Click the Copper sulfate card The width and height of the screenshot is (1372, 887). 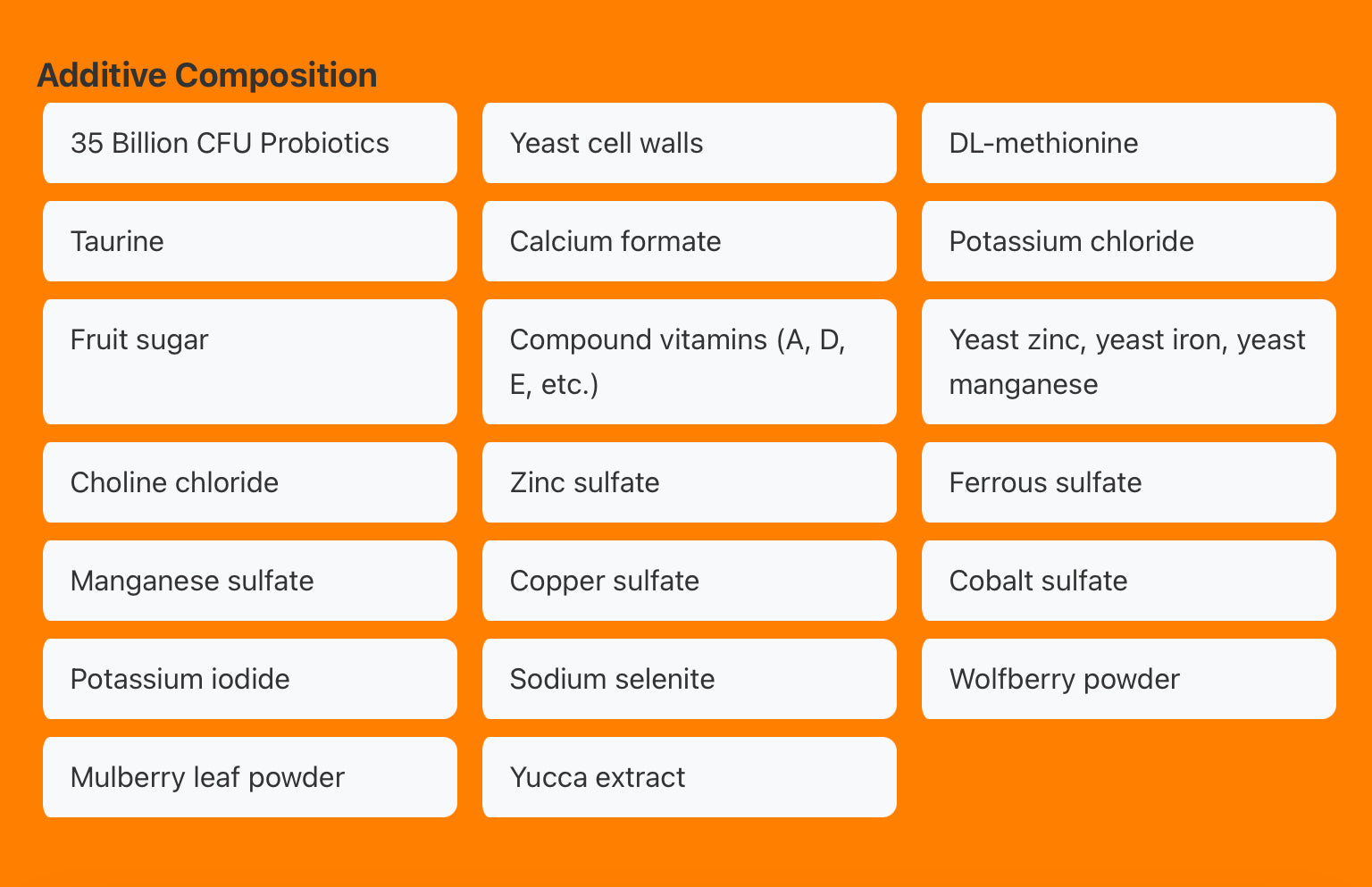(689, 581)
